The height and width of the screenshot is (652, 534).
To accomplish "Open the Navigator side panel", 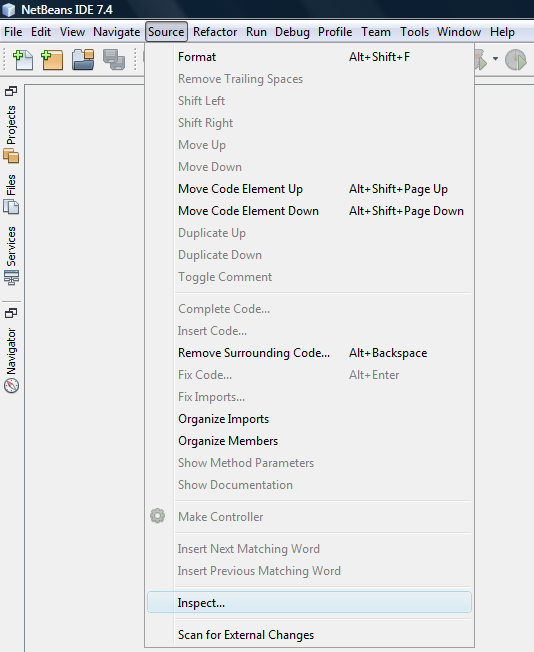I will (11, 360).
